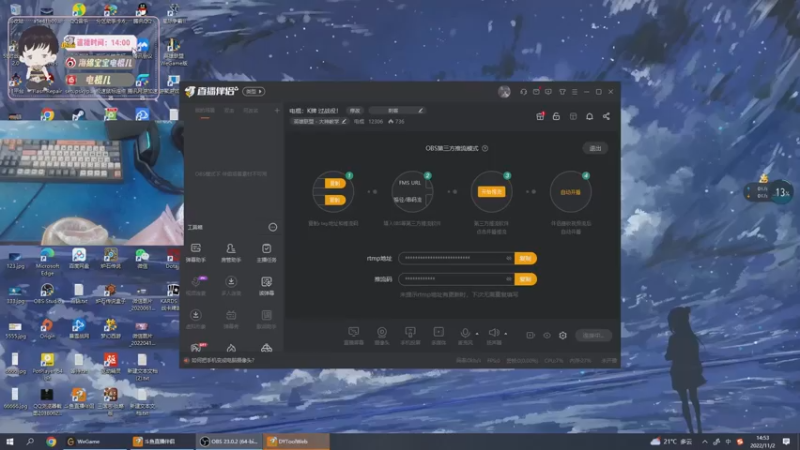Open the 多人连麦 tool

pyautogui.click(x=231, y=286)
